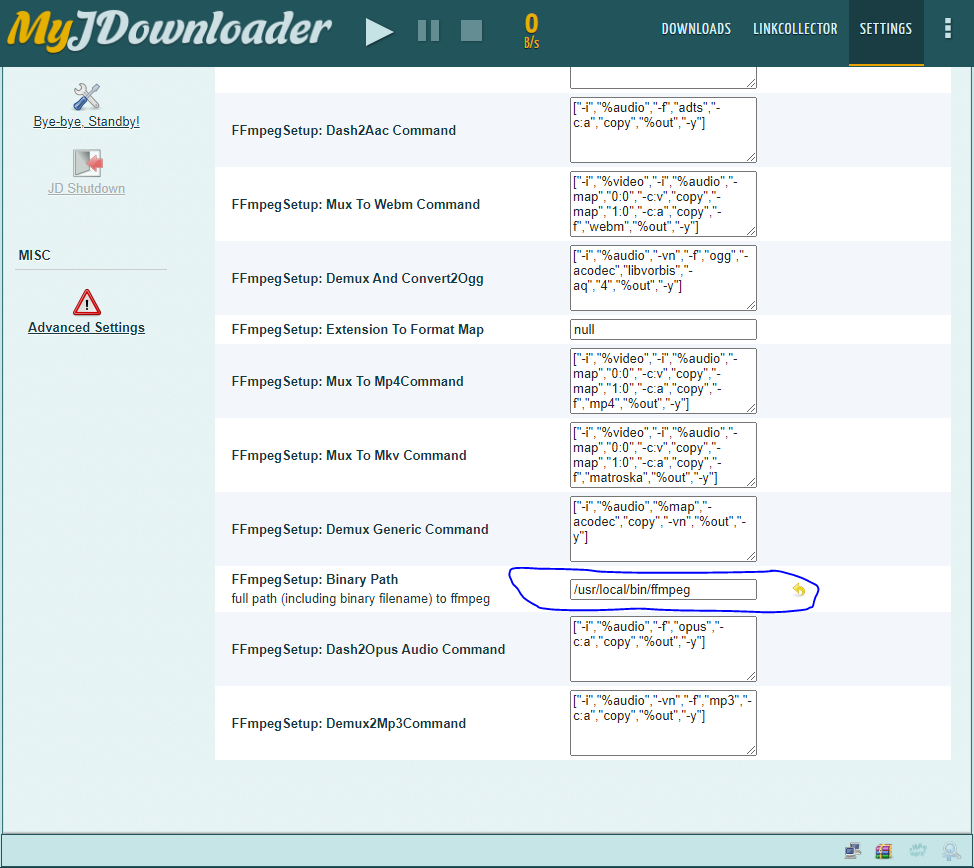The image size is (974, 868).
Task: Click the 'FFmpegSetup: Binary Path' label
Action: pyautogui.click(x=315, y=579)
